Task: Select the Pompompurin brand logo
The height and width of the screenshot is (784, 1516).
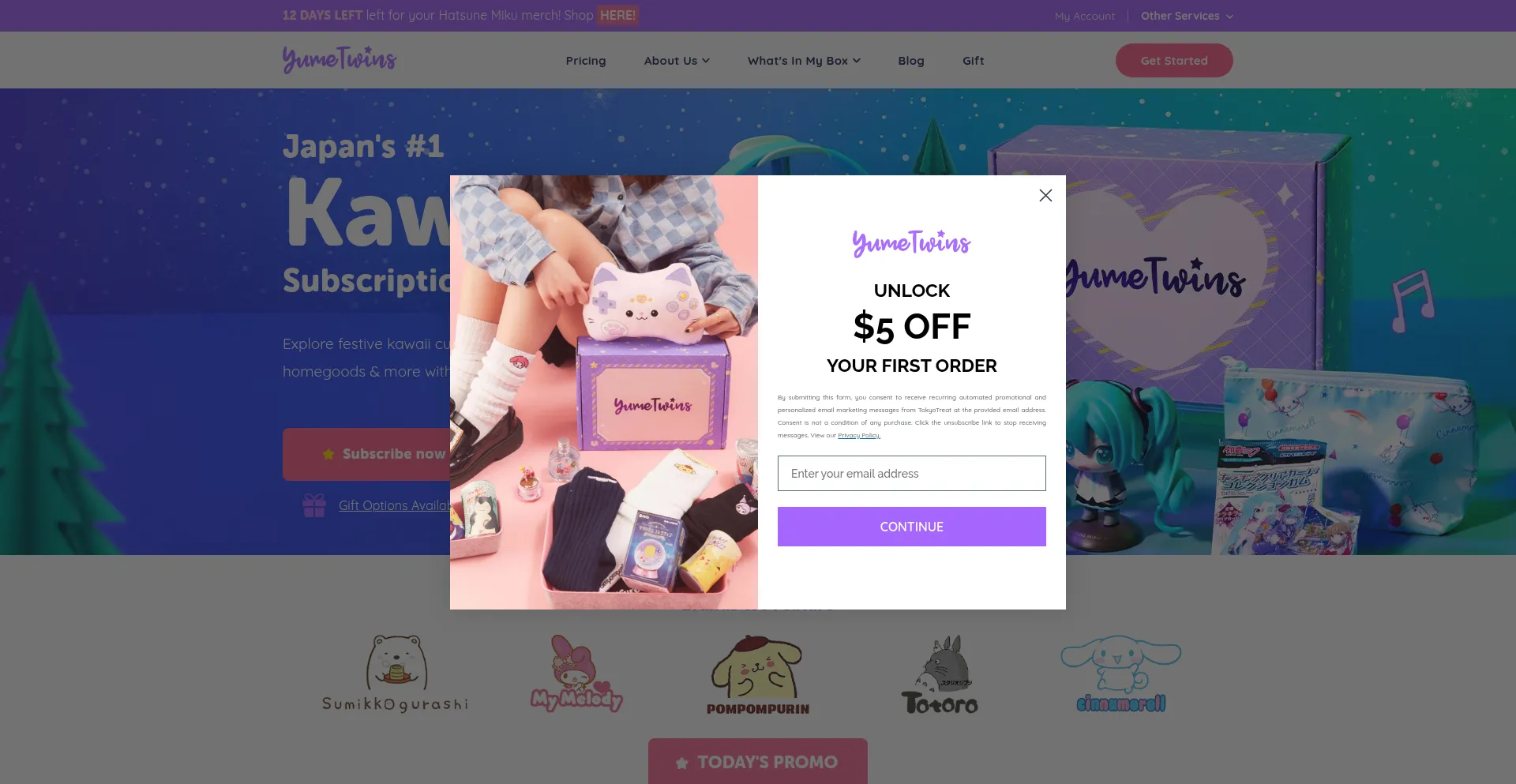Action: (758, 675)
